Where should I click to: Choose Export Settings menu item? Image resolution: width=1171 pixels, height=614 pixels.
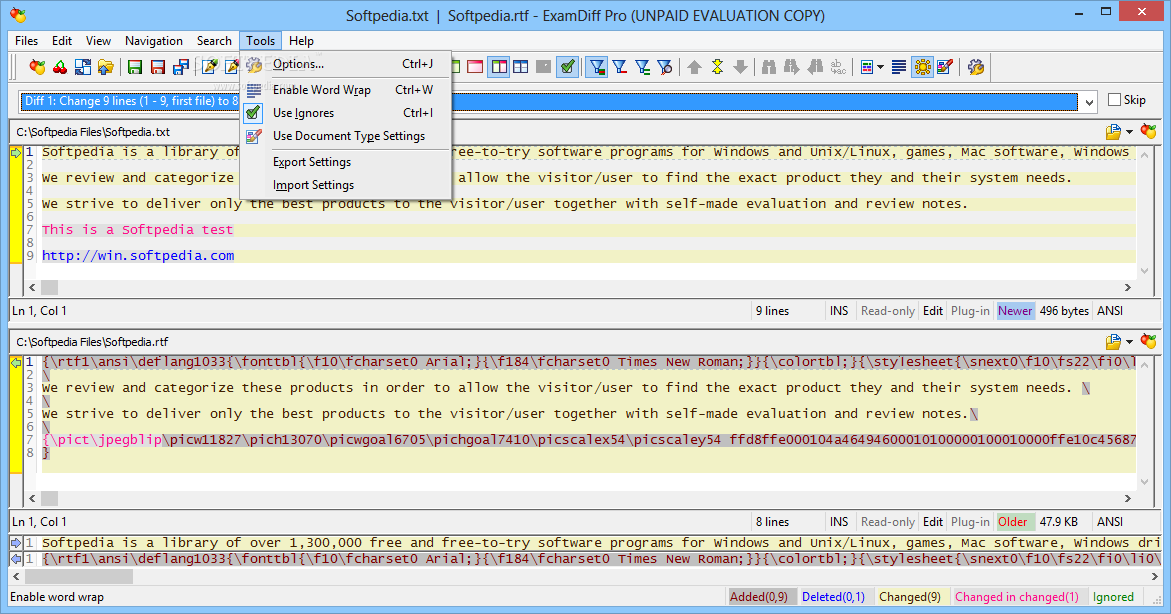[346, 162]
